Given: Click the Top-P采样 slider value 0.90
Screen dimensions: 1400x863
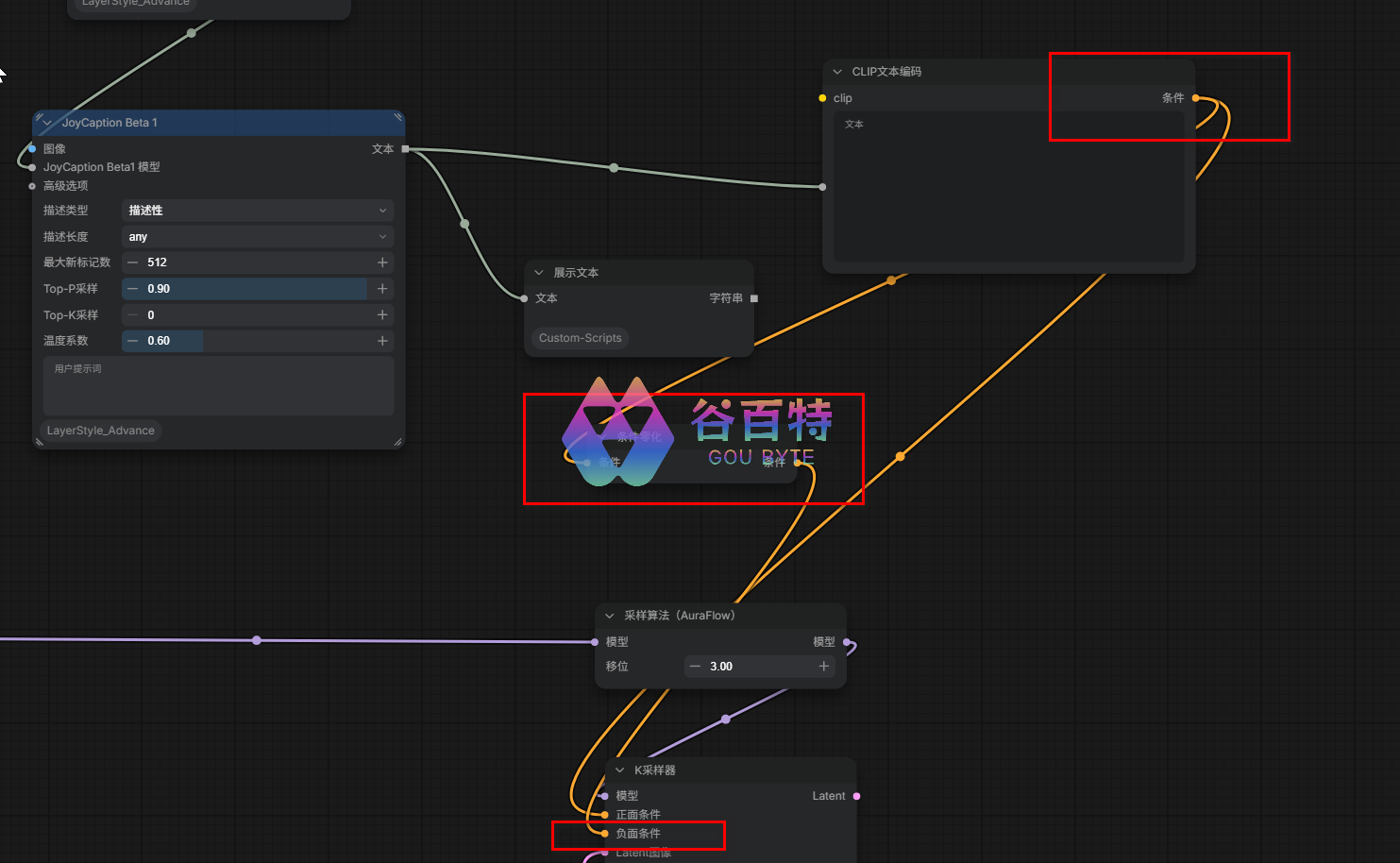Looking at the screenshot, I should pos(159,289).
